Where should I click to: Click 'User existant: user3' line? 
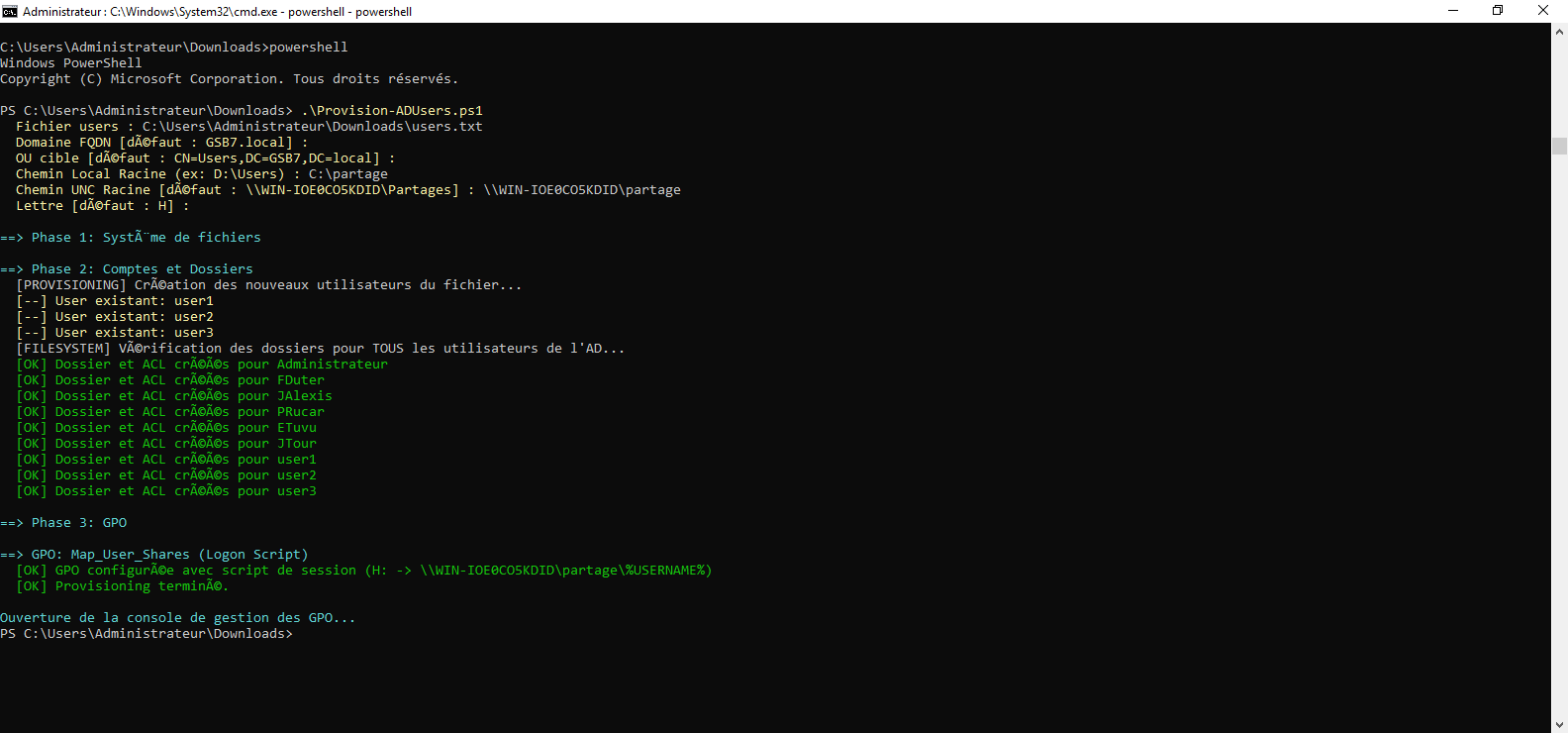click(115, 332)
